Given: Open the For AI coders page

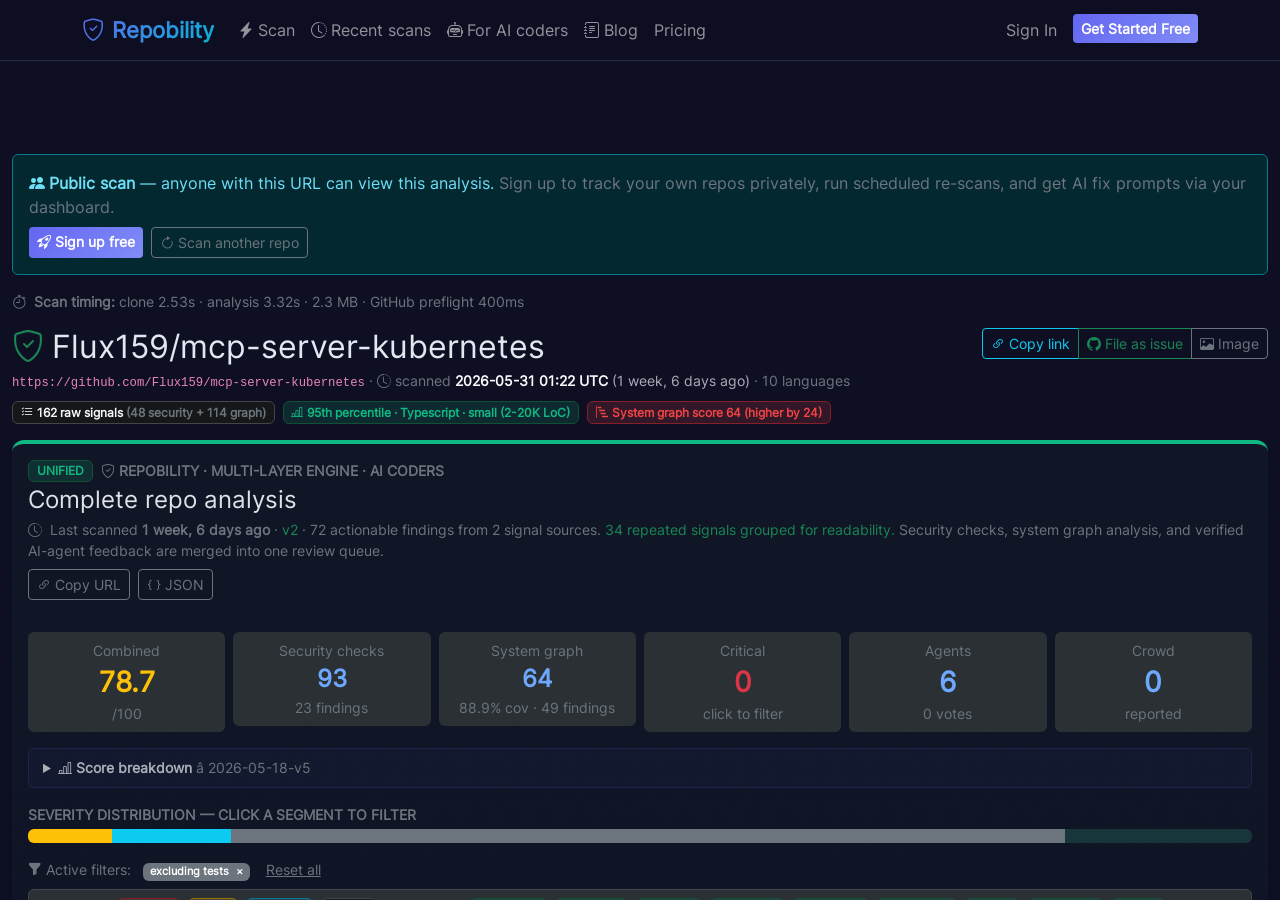Looking at the screenshot, I should (507, 30).
